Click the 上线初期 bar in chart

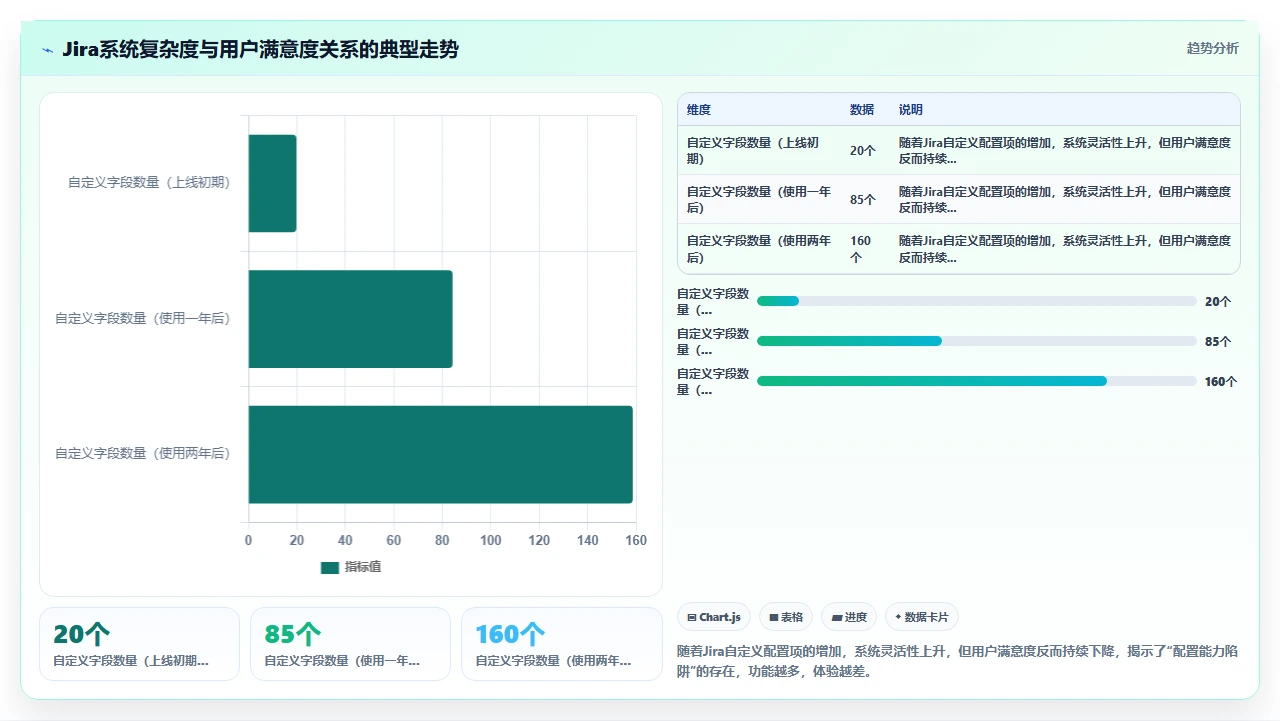(x=273, y=183)
